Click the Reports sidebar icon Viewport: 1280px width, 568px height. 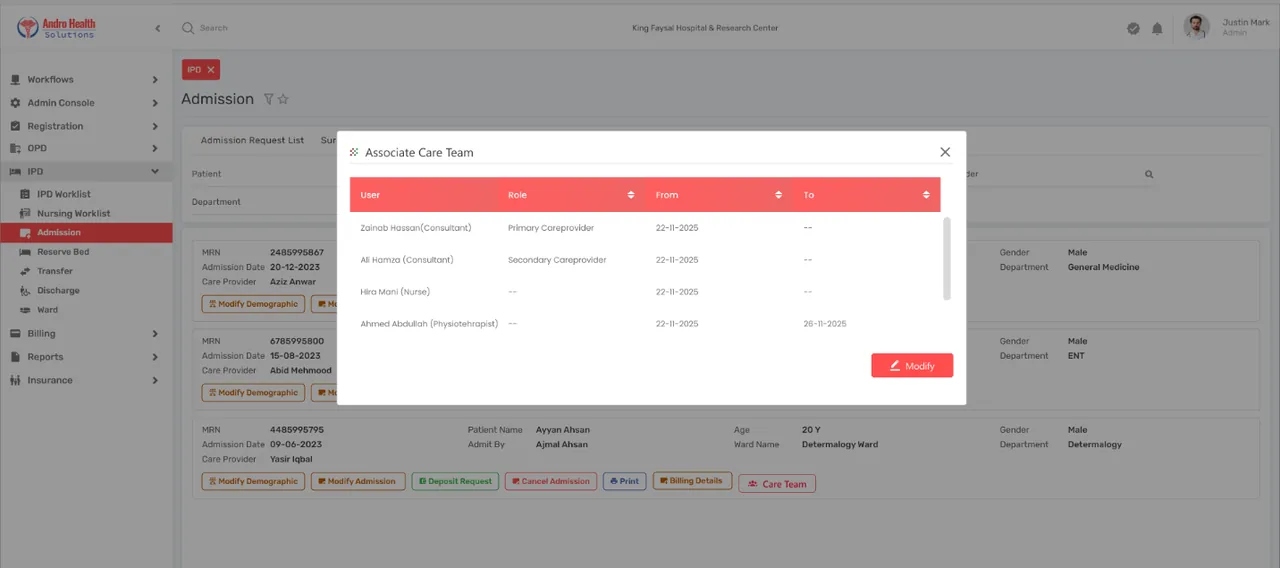pyautogui.click(x=15, y=357)
